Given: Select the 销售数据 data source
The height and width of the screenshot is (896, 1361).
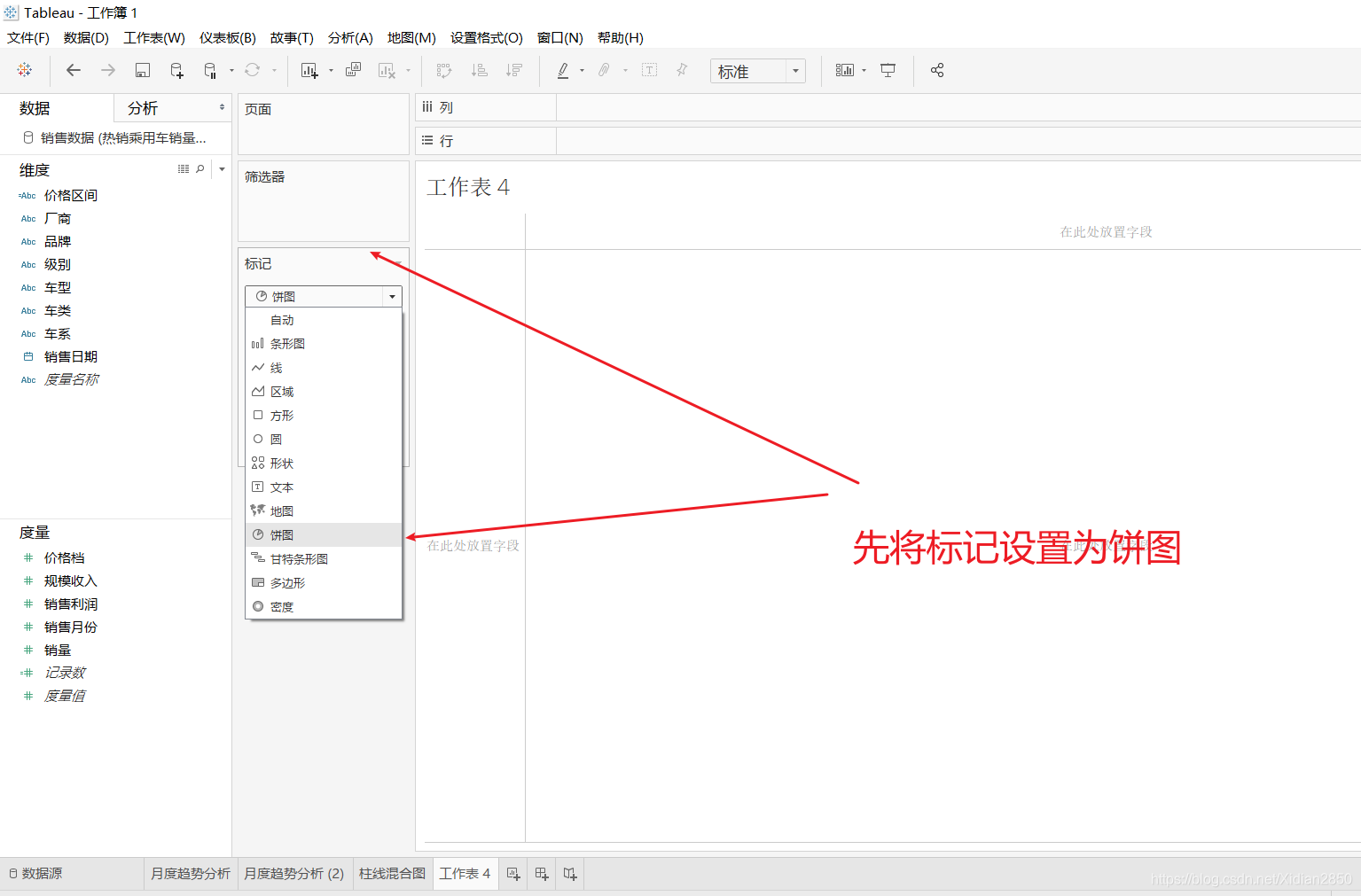Looking at the screenshot, I should coord(115,138).
